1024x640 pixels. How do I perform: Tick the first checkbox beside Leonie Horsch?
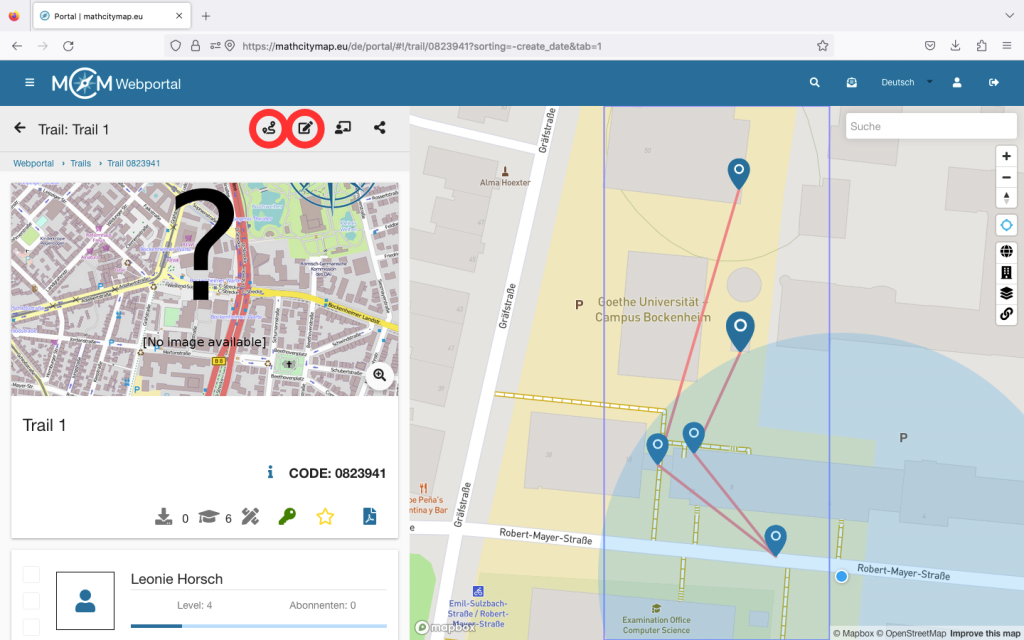[31, 574]
